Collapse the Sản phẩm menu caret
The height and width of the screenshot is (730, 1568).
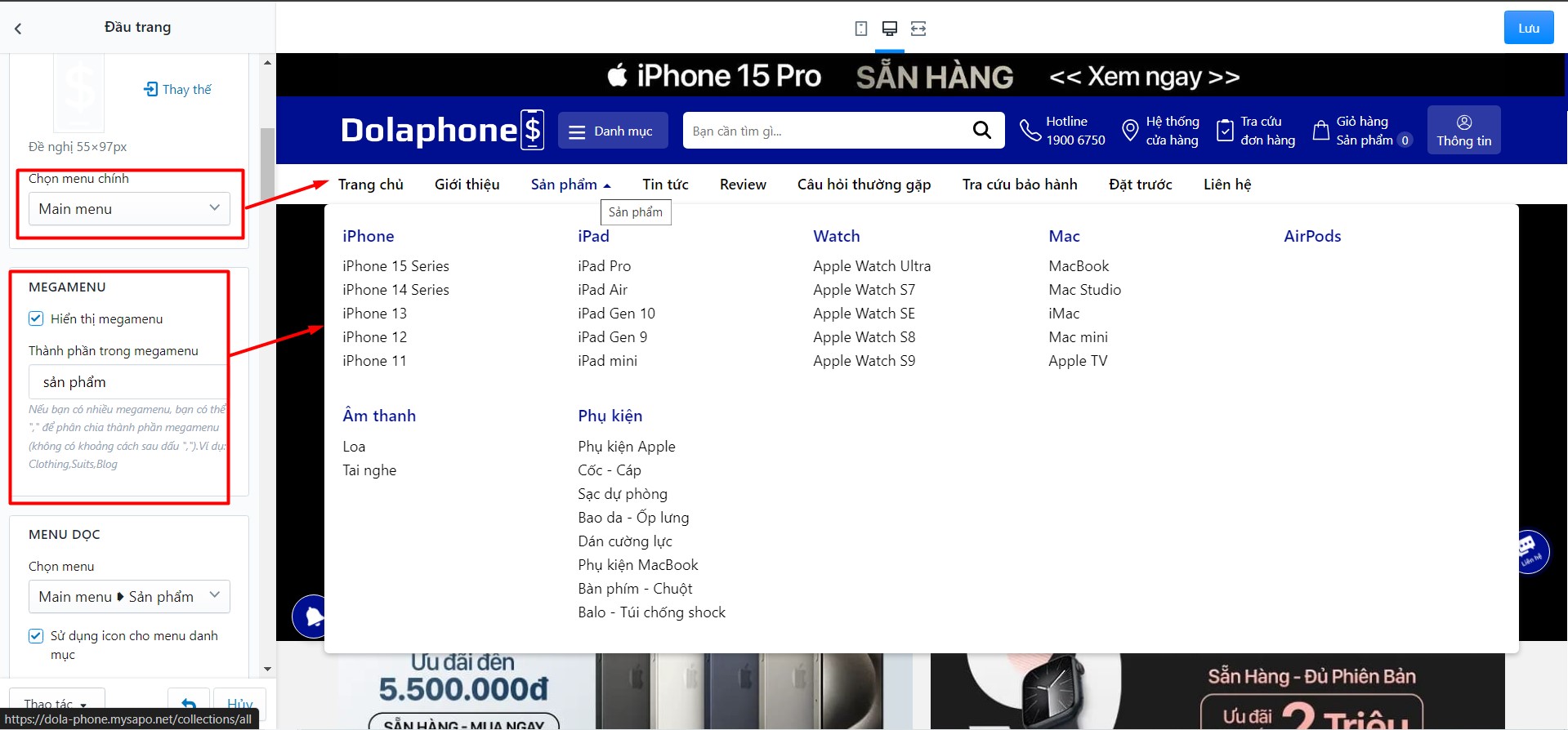(x=607, y=185)
